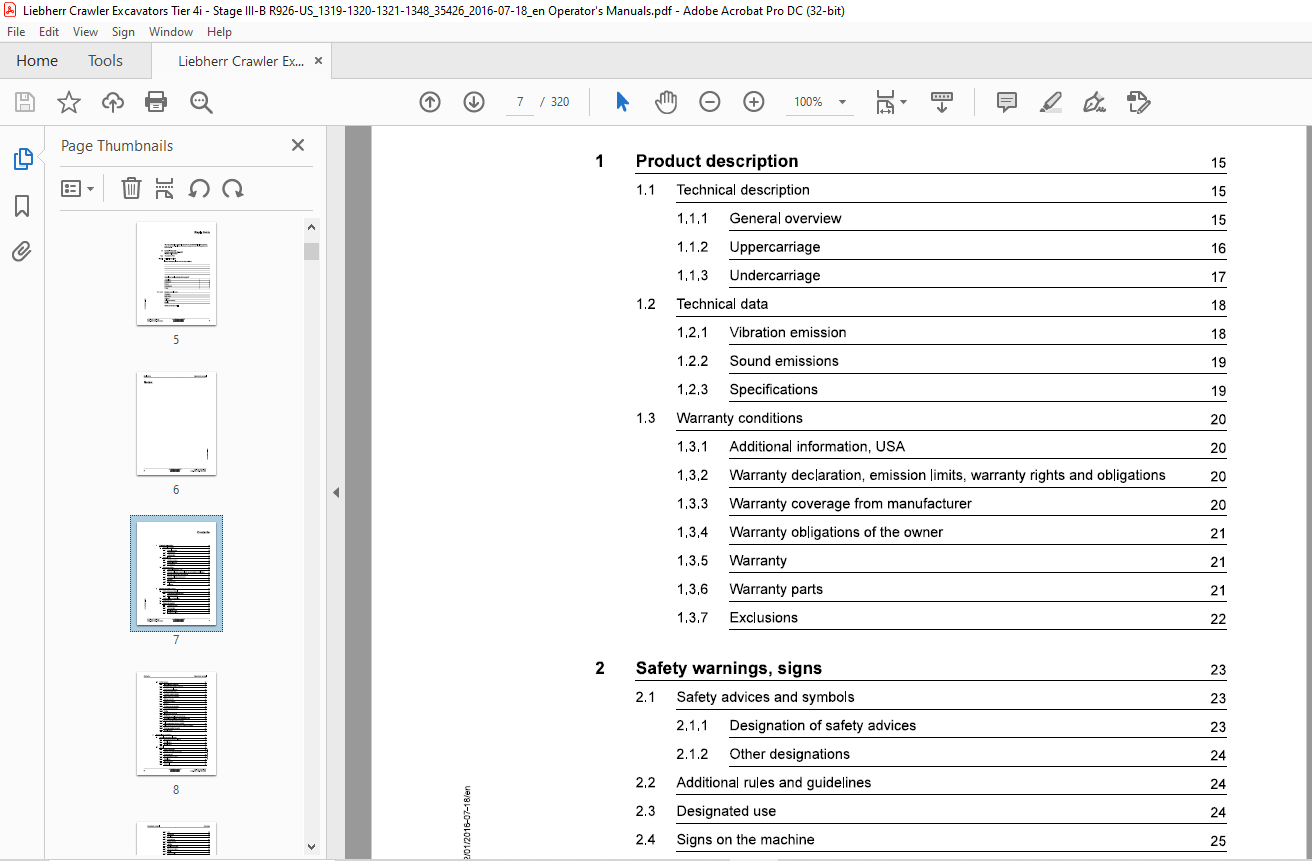Open the Window menu

click(x=171, y=32)
